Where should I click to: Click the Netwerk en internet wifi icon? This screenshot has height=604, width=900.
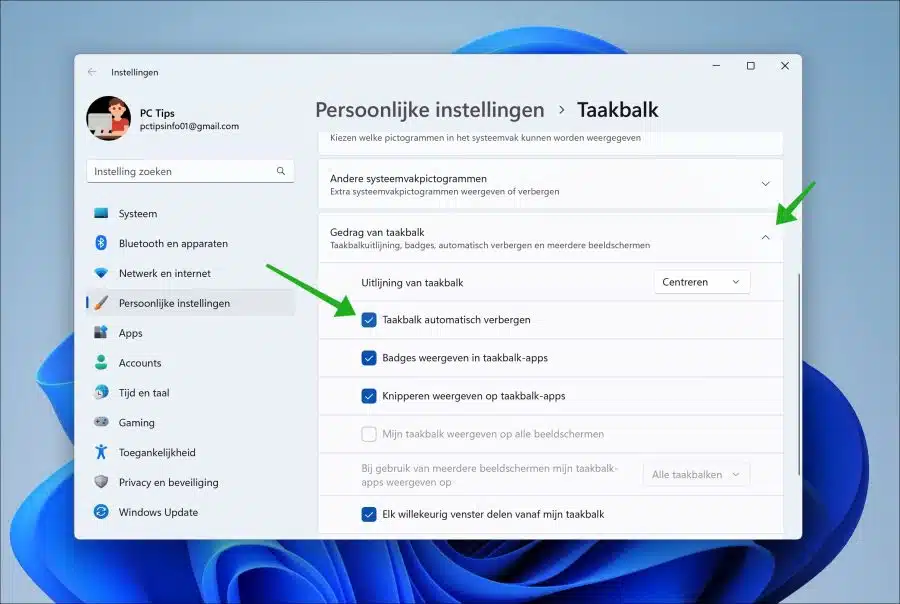tap(101, 273)
